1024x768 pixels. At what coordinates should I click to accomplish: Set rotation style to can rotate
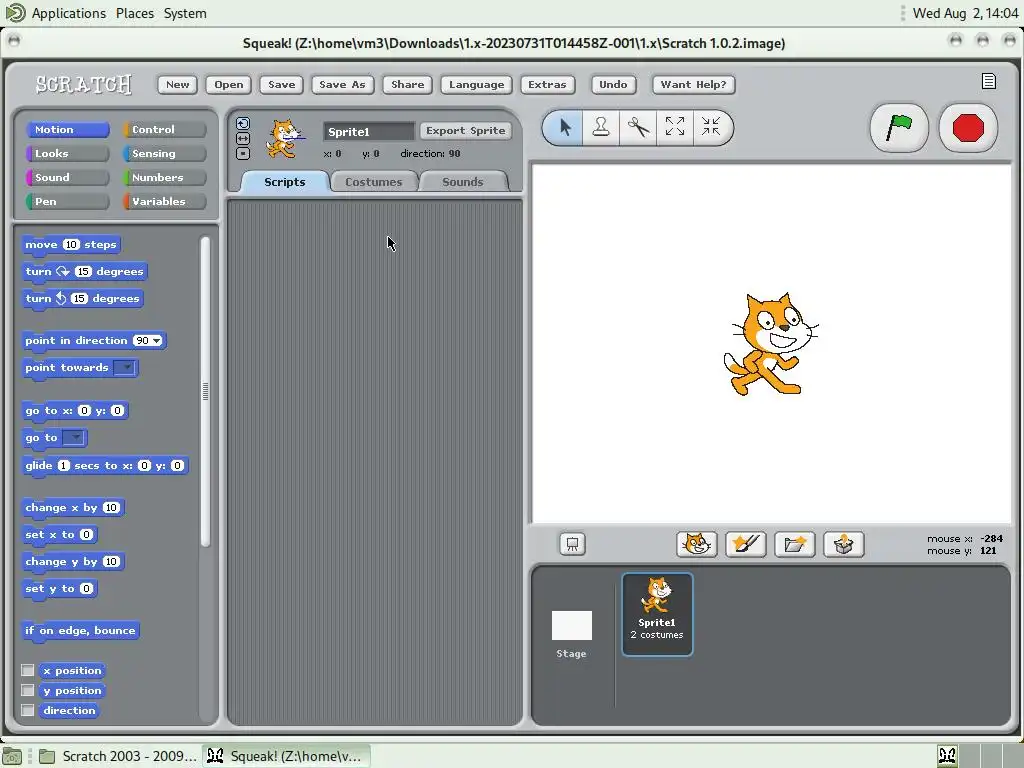pos(243,123)
